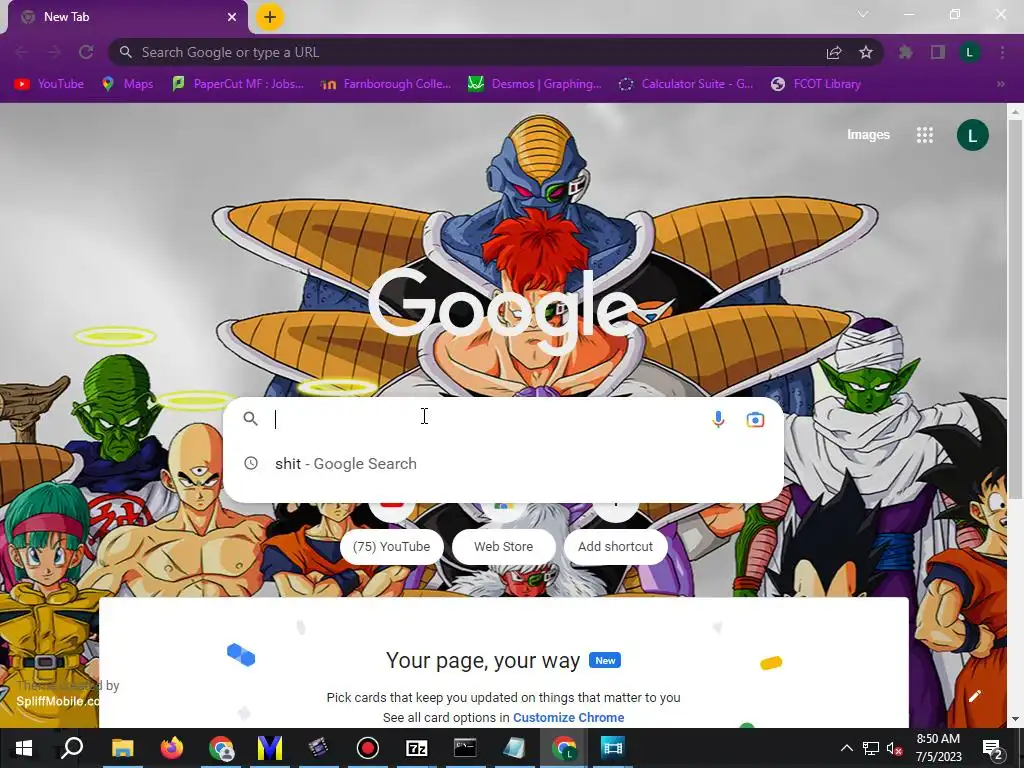The image size is (1024, 768).
Task: Open Google apps grid
Action: tap(924, 135)
